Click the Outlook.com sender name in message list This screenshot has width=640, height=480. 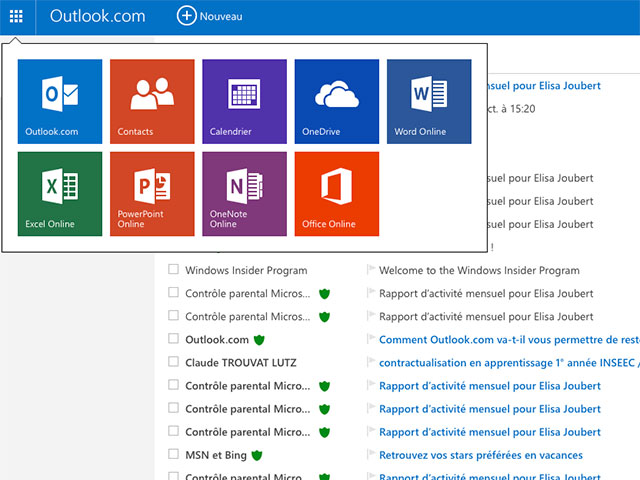(217, 340)
